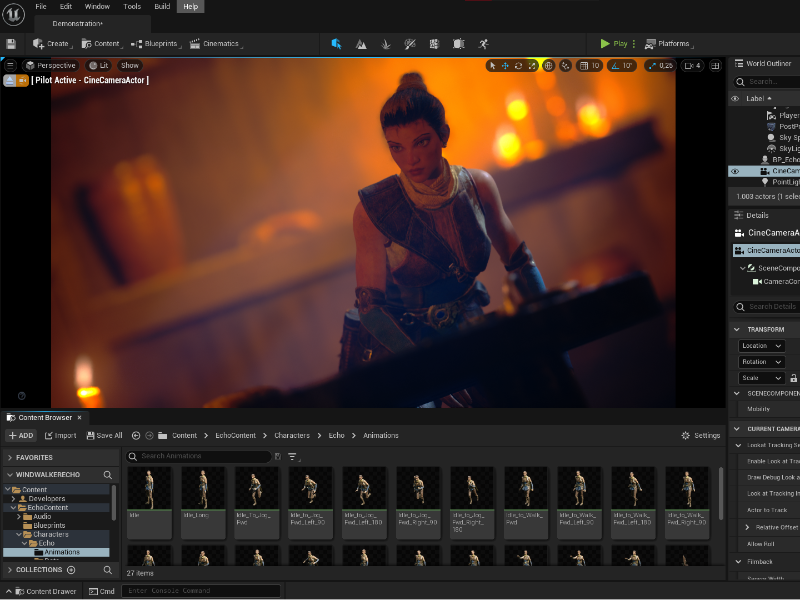Open viewport options hamburger menu

(x=10, y=65)
